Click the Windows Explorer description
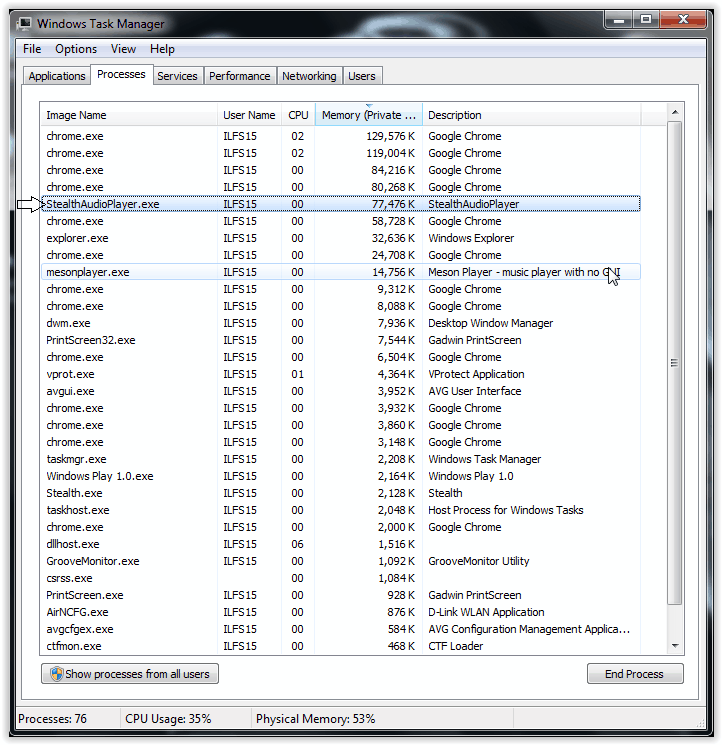Image resolution: width=722 pixels, height=745 pixels. pyautogui.click(x=471, y=238)
